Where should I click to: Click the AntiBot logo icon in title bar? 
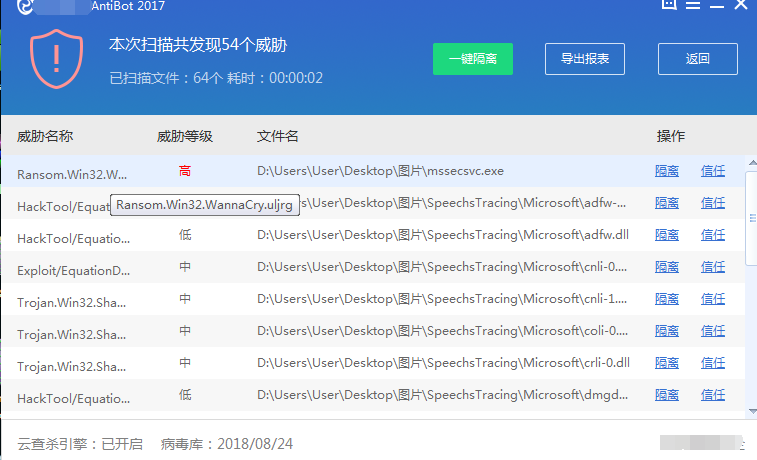[x=25, y=6]
